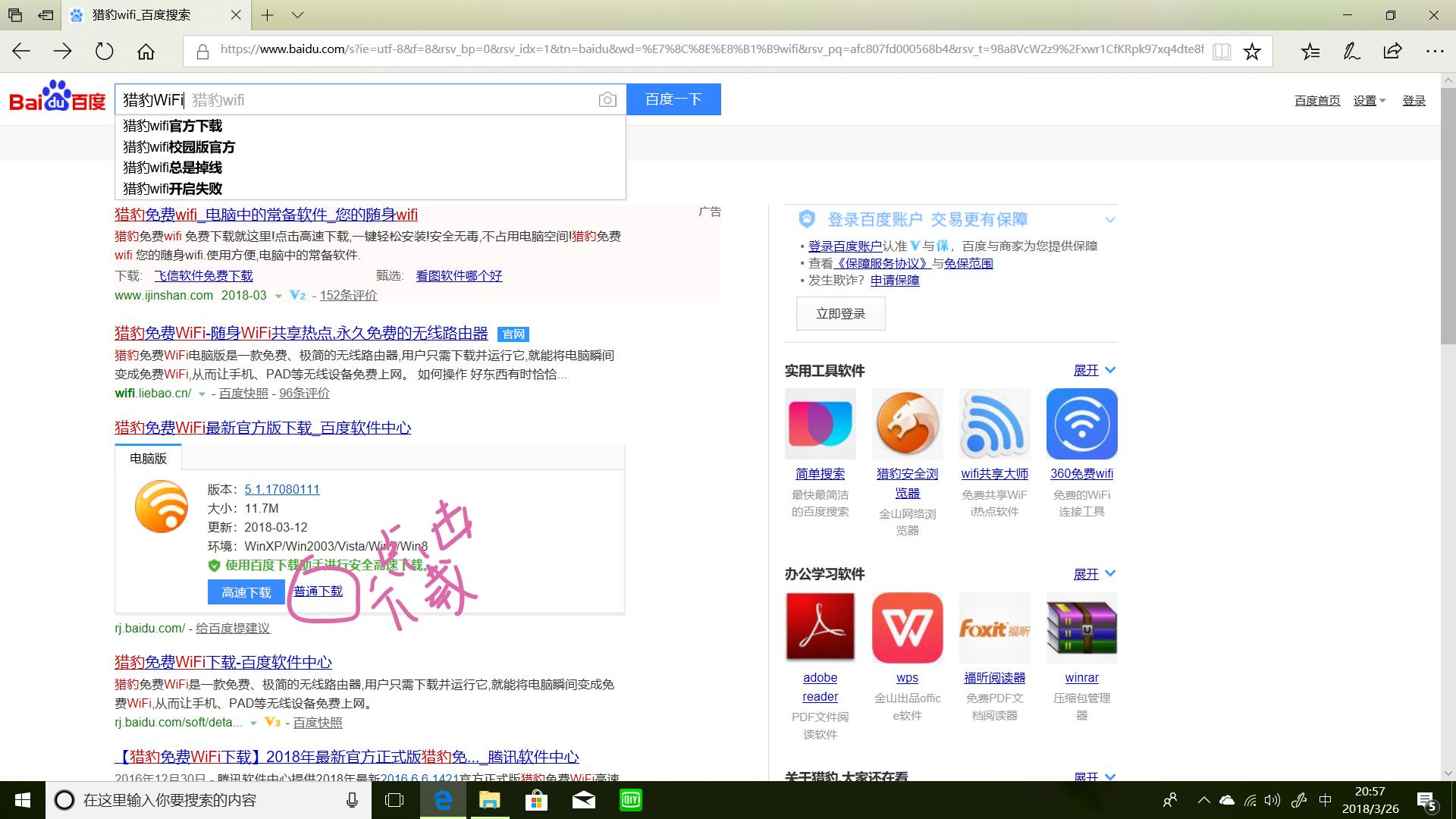Launch iQiyi from the taskbar
This screenshot has height=819, width=1456.
[x=630, y=799]
